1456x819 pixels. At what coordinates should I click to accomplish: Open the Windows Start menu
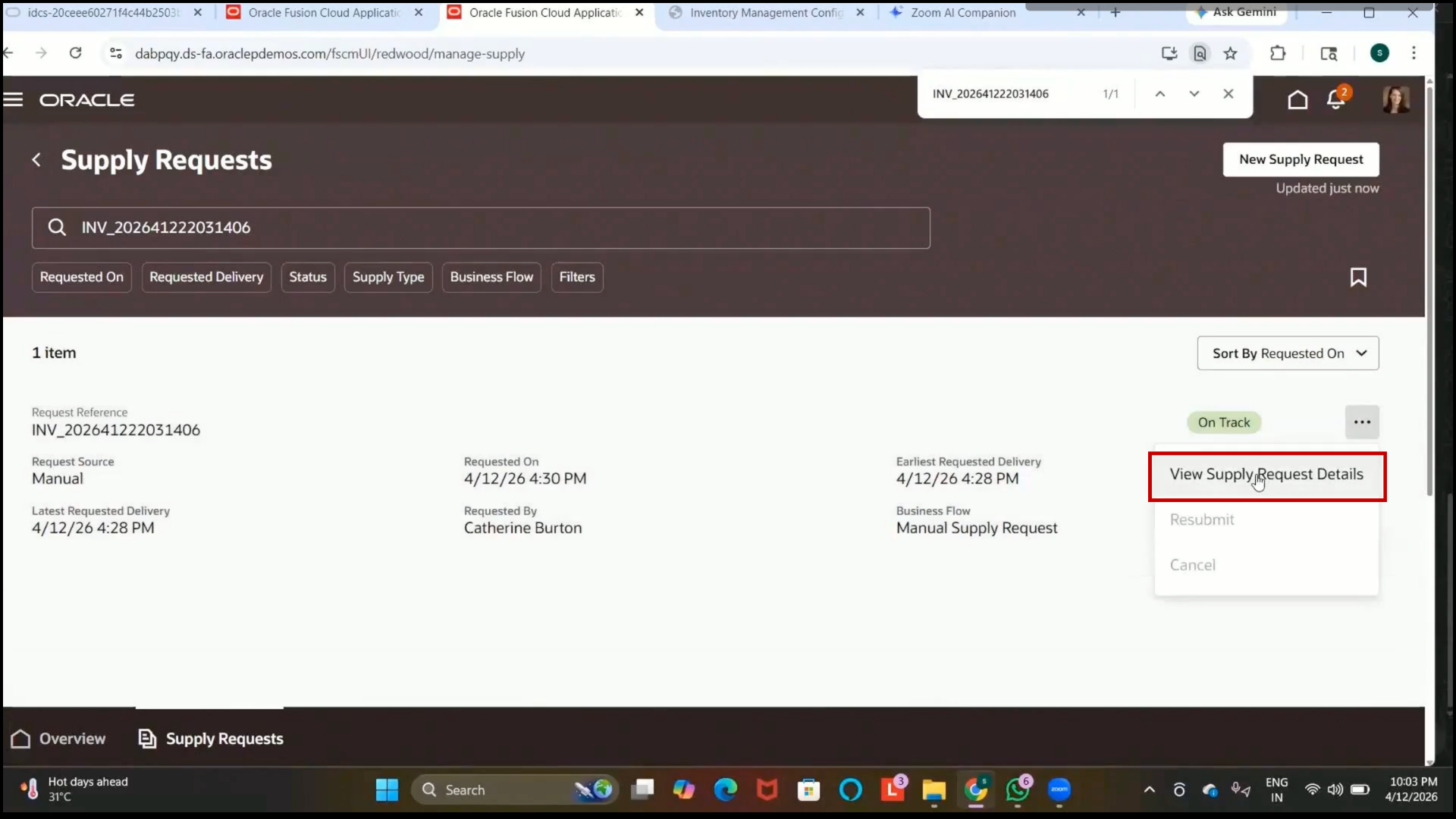(x=387, y=790)
